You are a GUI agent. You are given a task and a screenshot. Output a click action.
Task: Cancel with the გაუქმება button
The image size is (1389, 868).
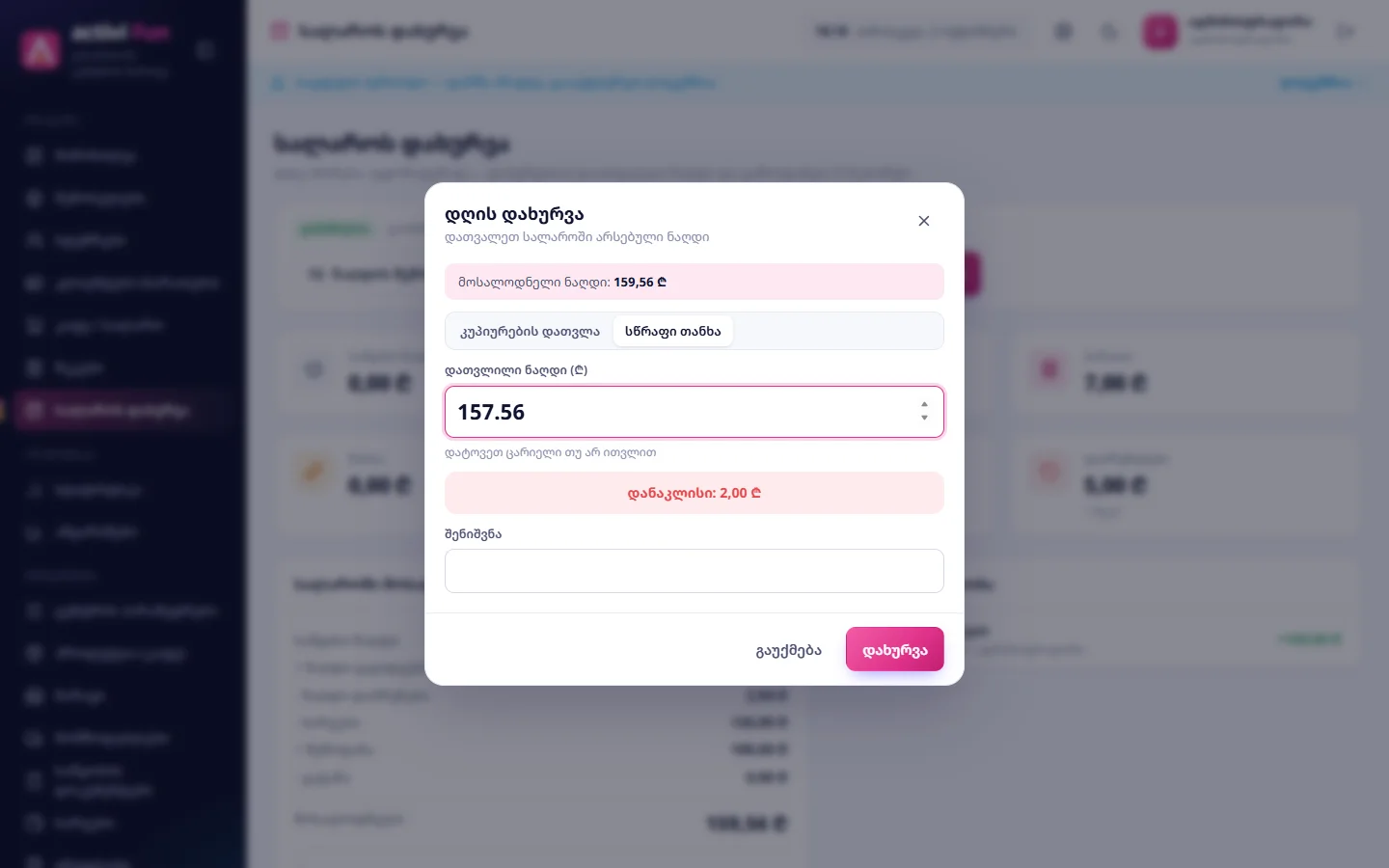[x=788, y=650]
